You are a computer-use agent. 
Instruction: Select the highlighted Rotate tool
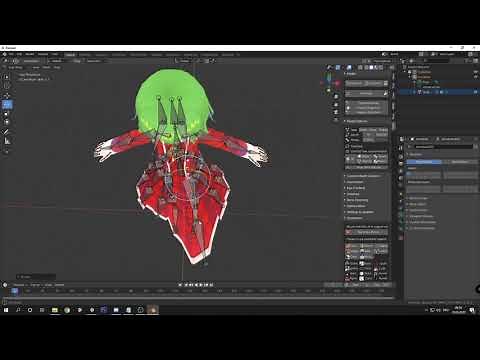[7, 105]
